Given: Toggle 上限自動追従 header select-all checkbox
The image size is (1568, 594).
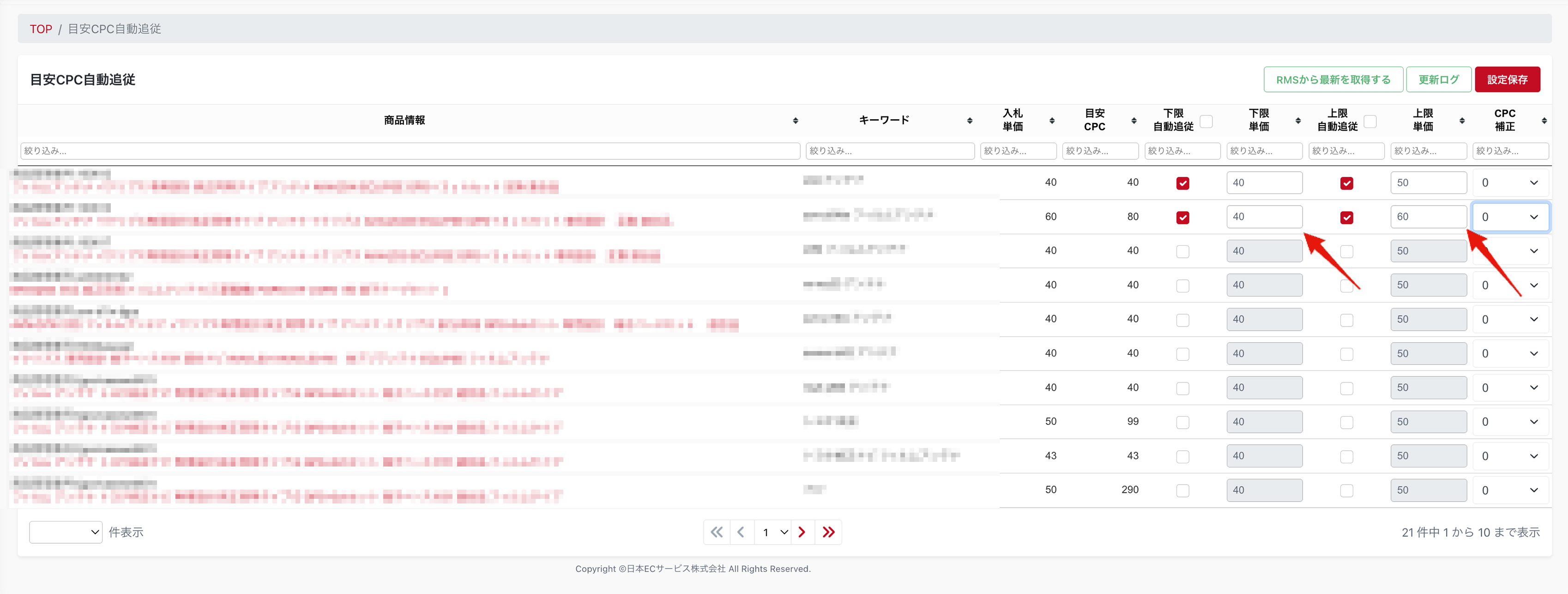Looking at the screenshot, I should (x=1369, y=121).
